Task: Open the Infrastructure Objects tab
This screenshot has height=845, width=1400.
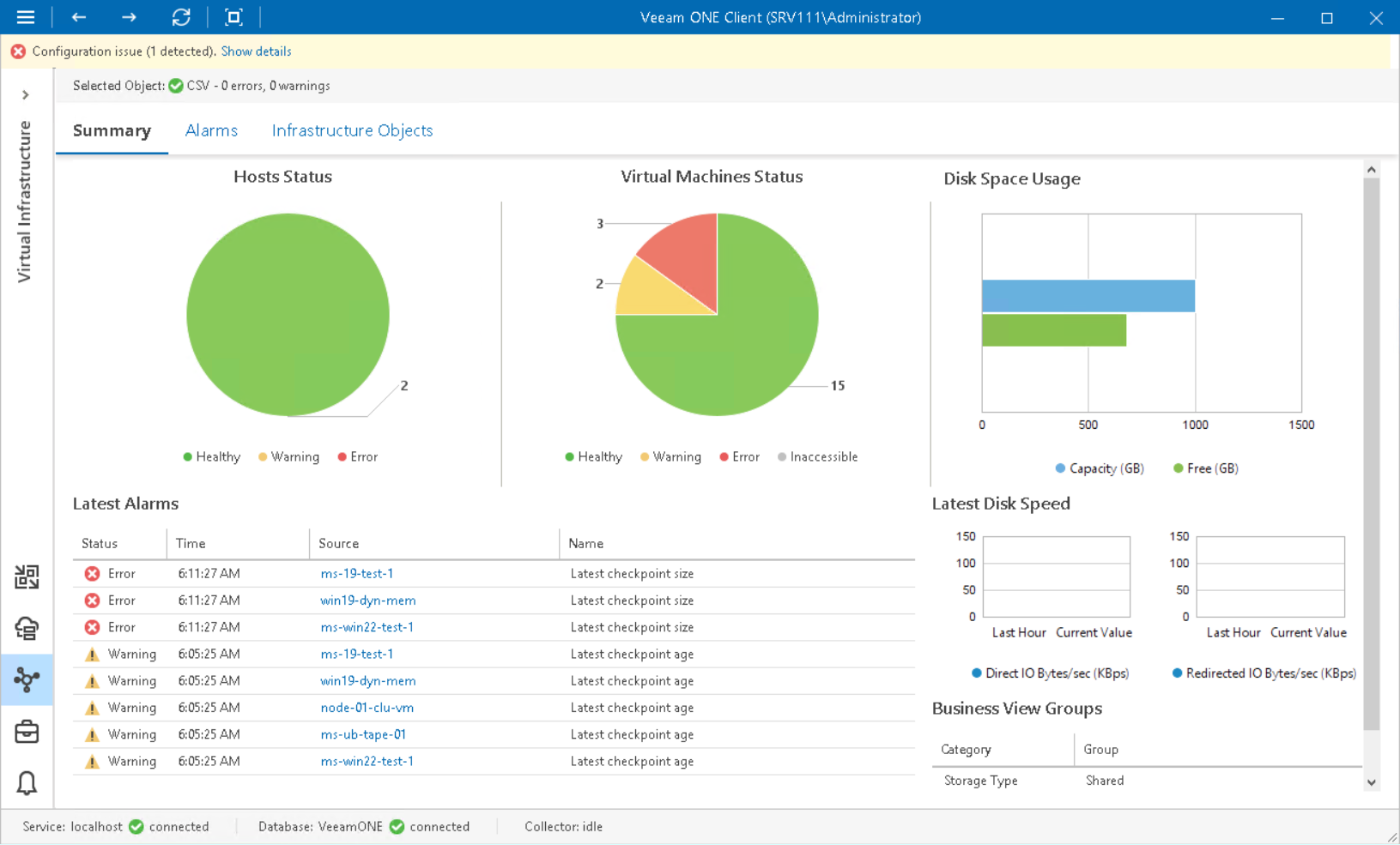Action: coord(352,130)
